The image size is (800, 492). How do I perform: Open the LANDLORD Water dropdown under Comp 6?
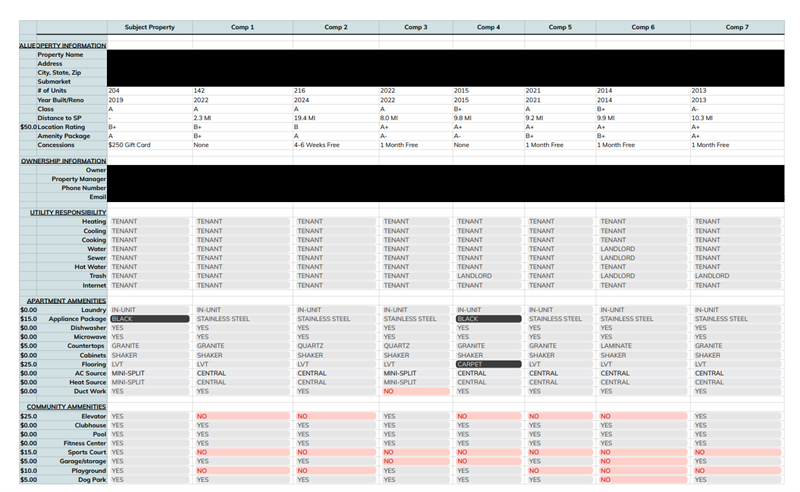643,249
